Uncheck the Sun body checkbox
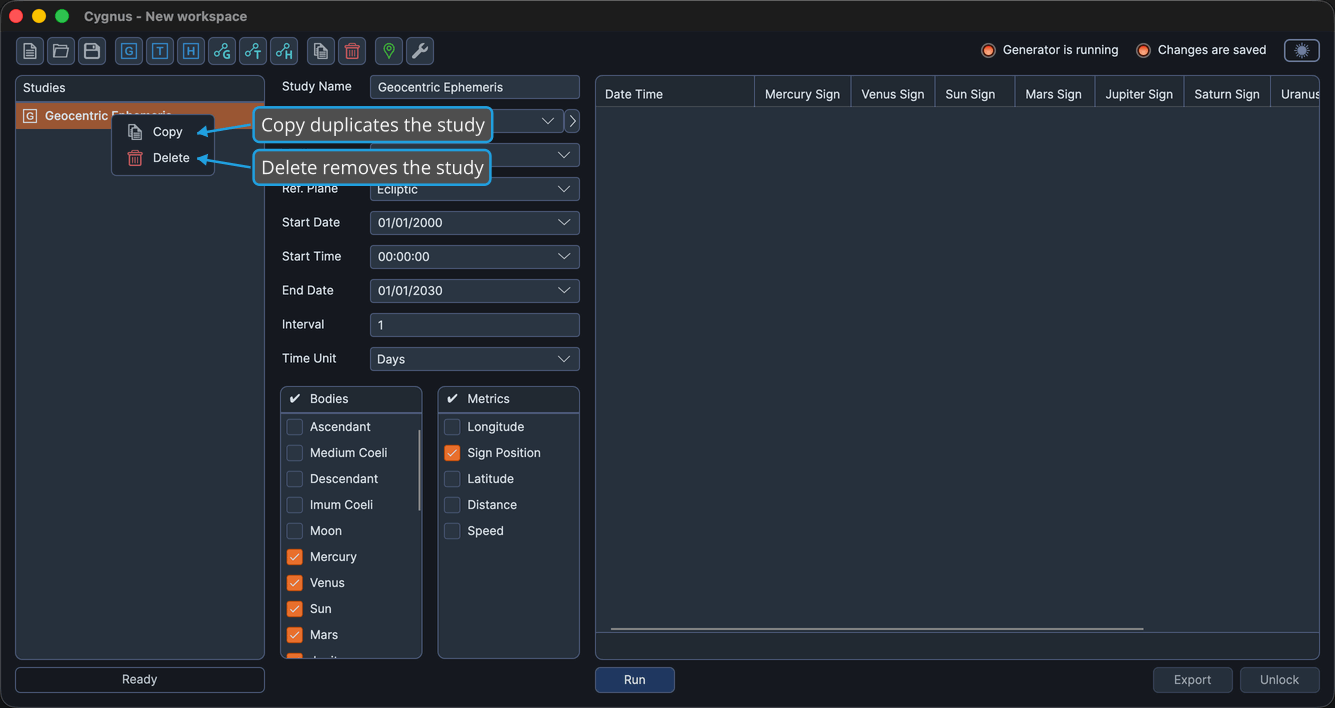 295,609
